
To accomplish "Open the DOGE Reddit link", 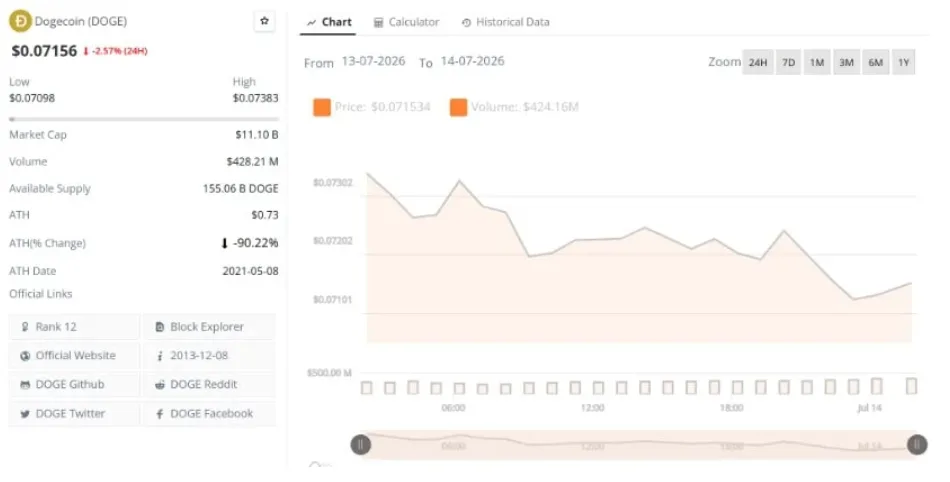I will click(209, 385).
